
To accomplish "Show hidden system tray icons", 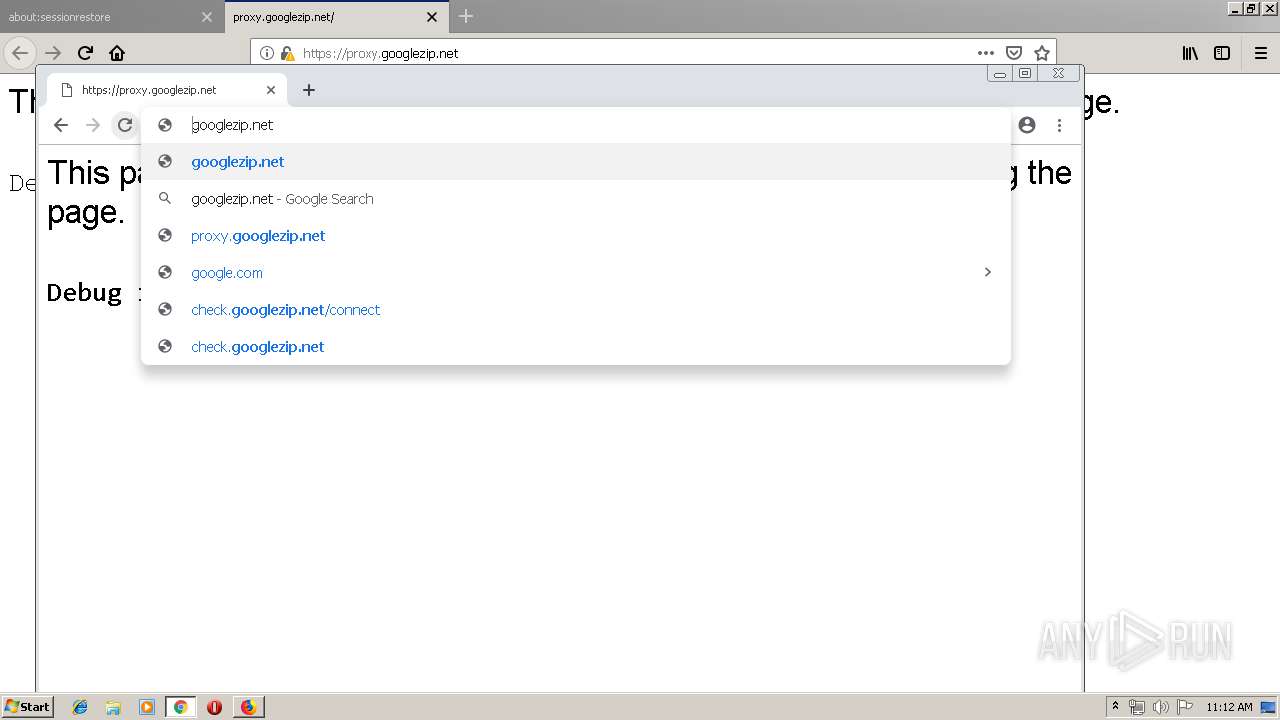I will click(x=1115, y=707).
